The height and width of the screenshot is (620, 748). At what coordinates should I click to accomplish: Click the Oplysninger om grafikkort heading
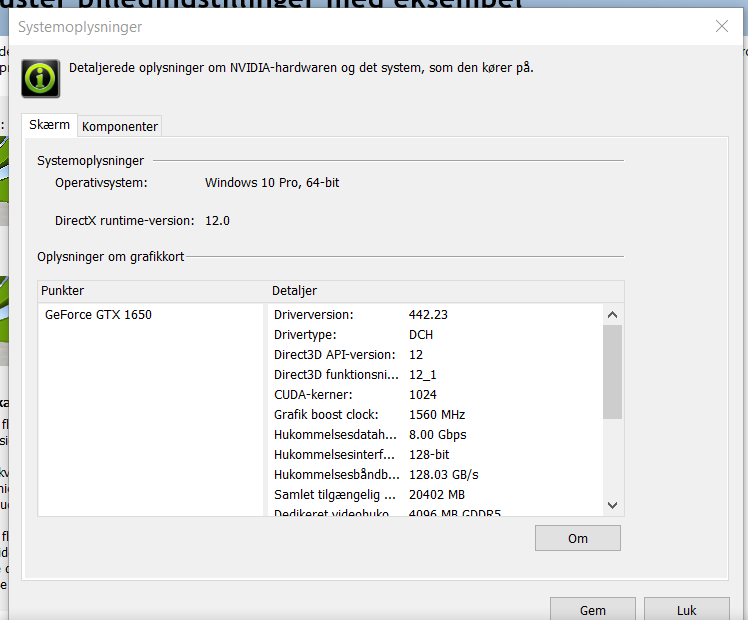111,257
